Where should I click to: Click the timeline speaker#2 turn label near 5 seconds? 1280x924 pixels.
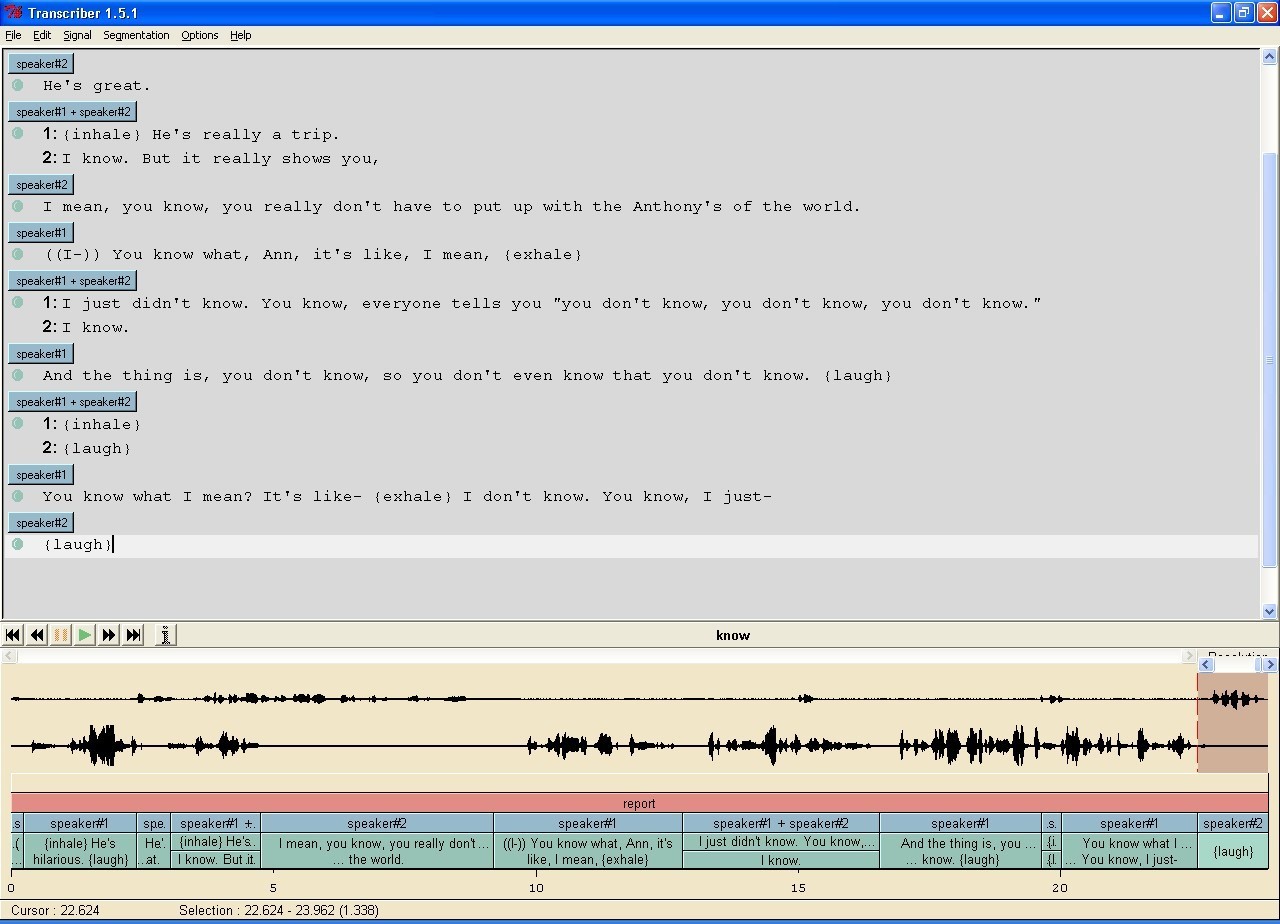(x=376, y=823)
